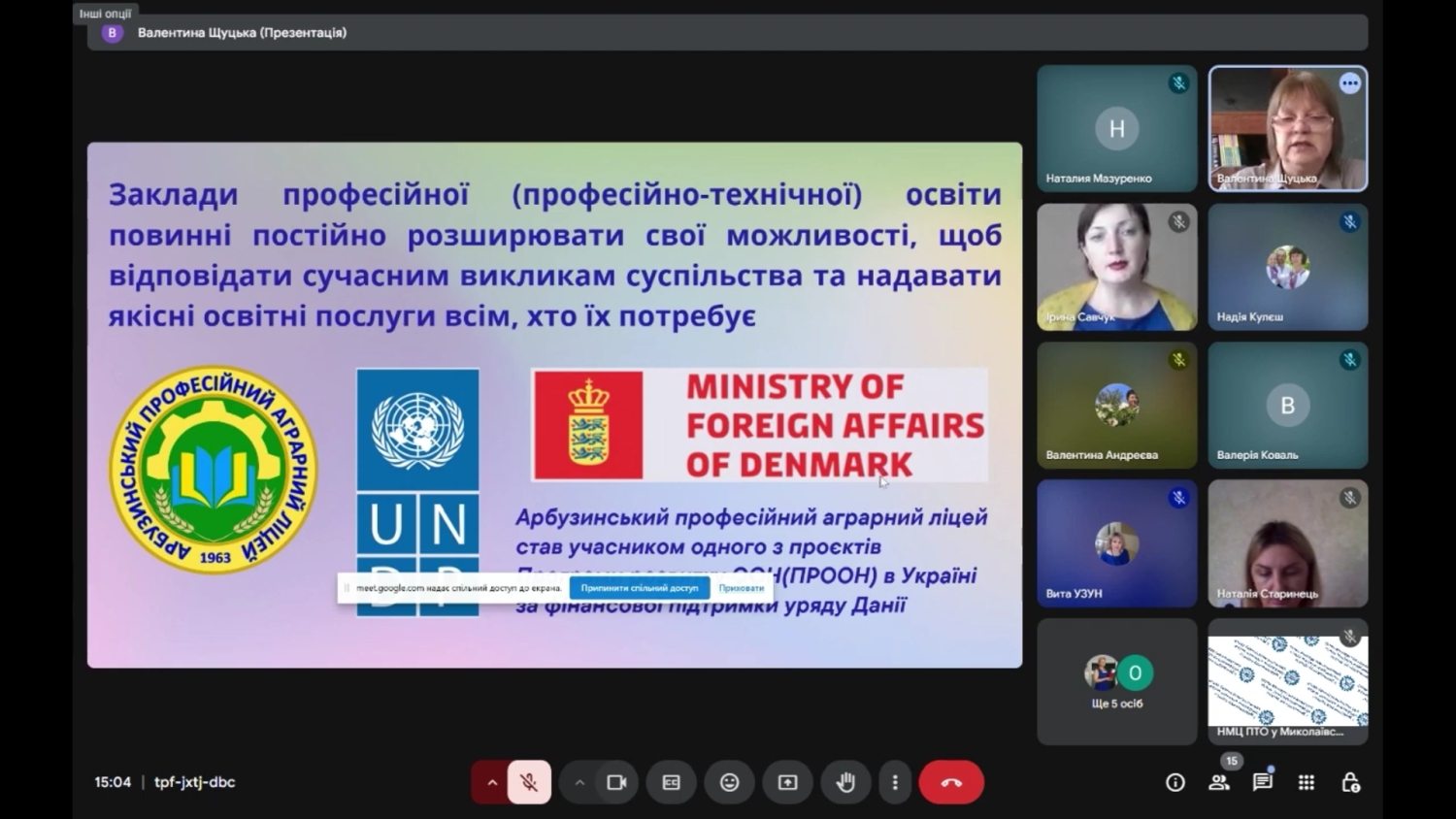Open audio settings arrow beside the microphone
The width and height of the screenshot is (1456, 819).
tap(492, 782)
